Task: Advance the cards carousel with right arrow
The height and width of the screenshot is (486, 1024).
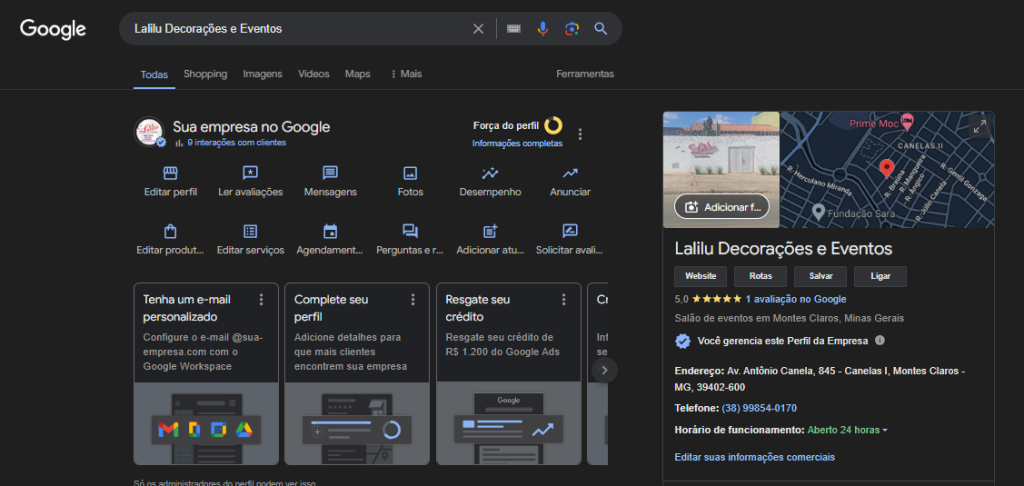Action: [605, 370]
